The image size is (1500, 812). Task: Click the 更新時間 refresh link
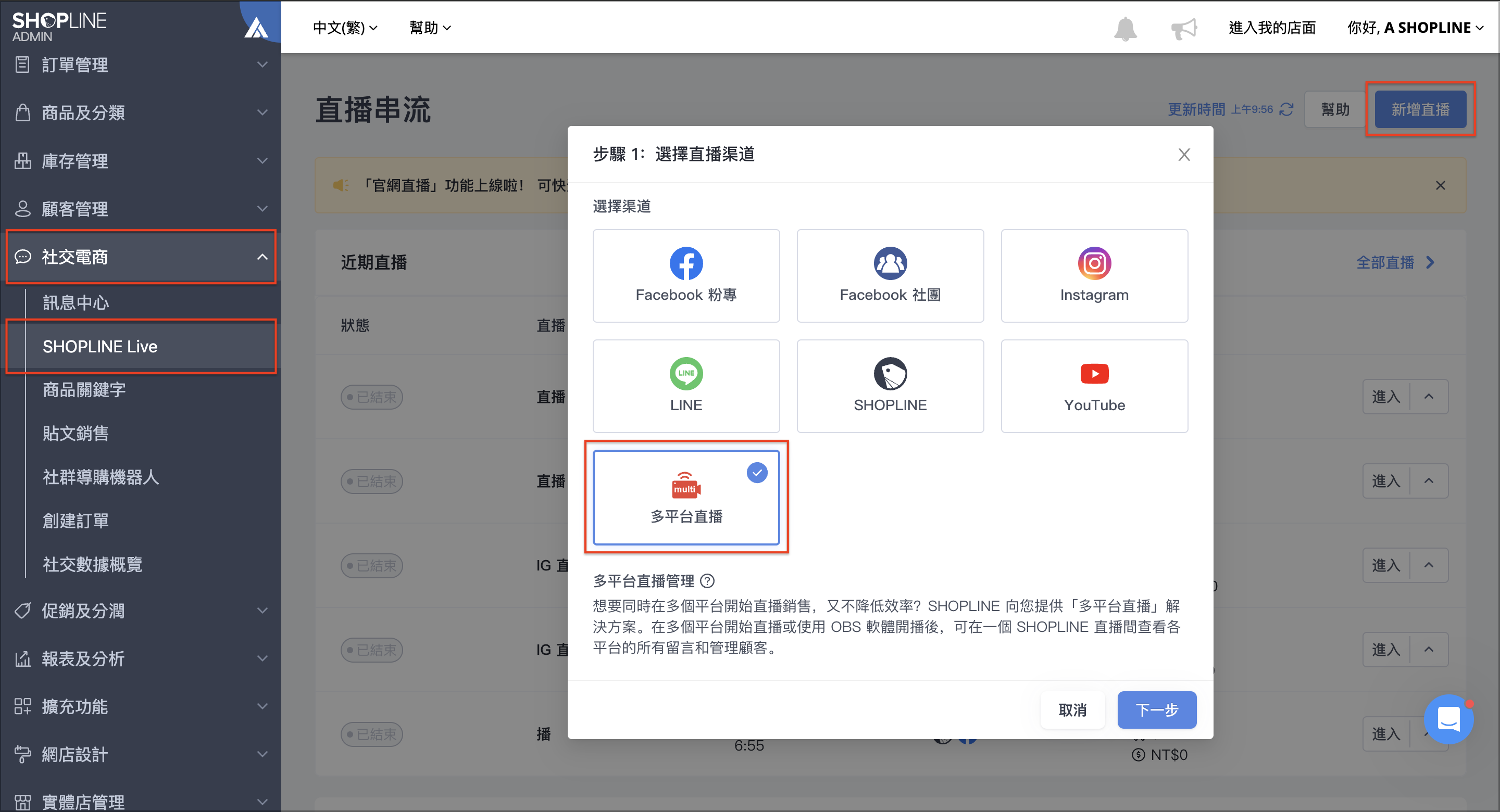point(1230,109)
